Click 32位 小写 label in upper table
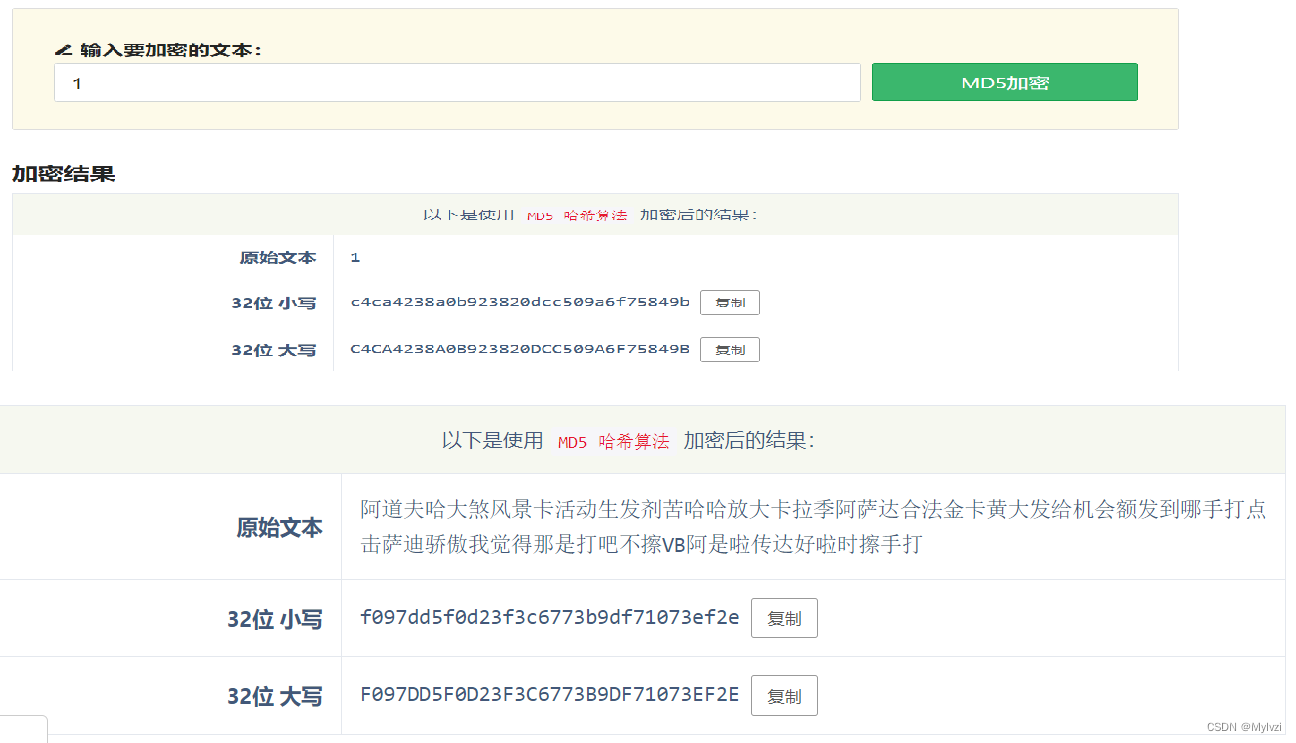 274,303
